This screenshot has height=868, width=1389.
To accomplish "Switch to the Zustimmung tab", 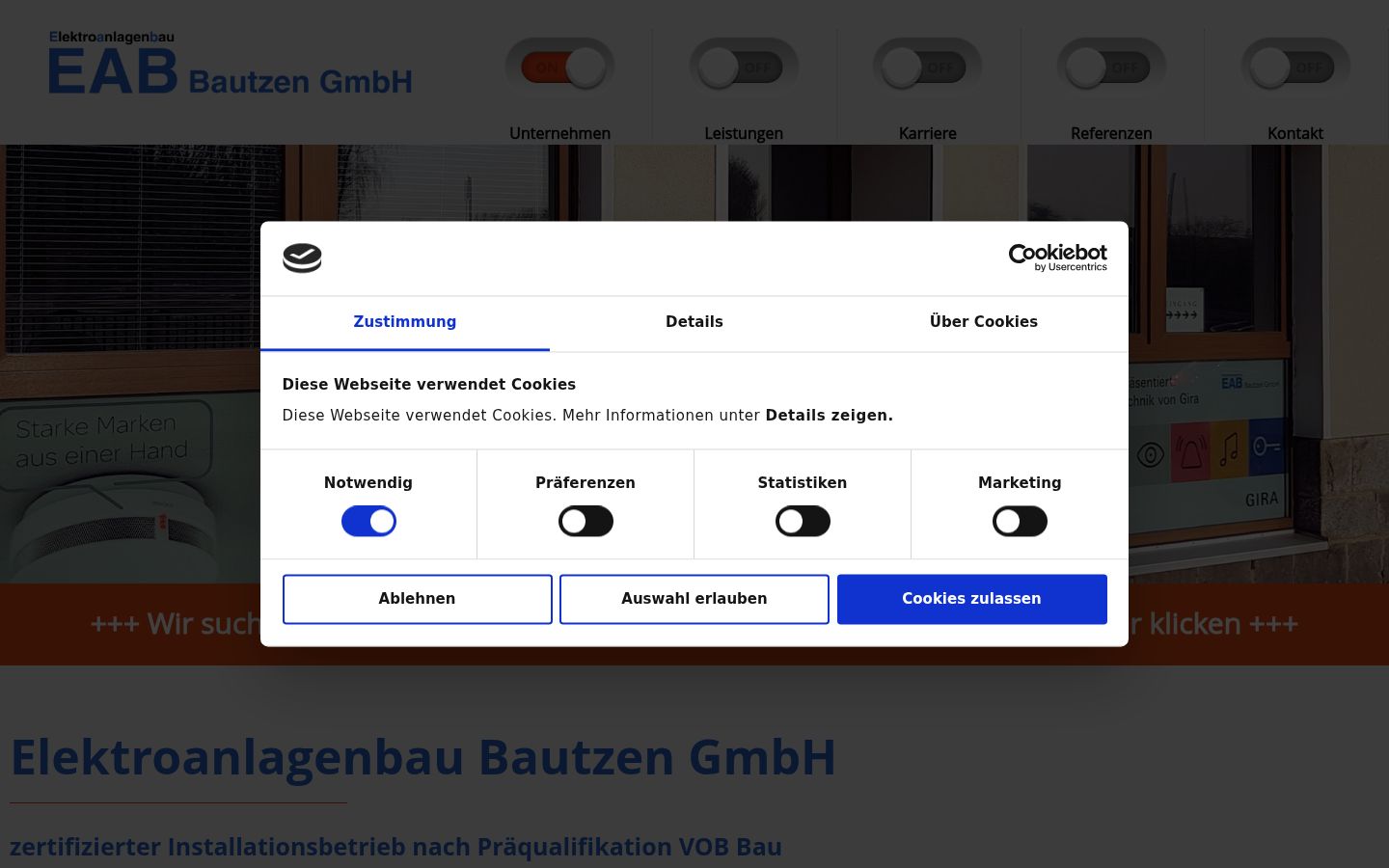I will pos(405,322).
